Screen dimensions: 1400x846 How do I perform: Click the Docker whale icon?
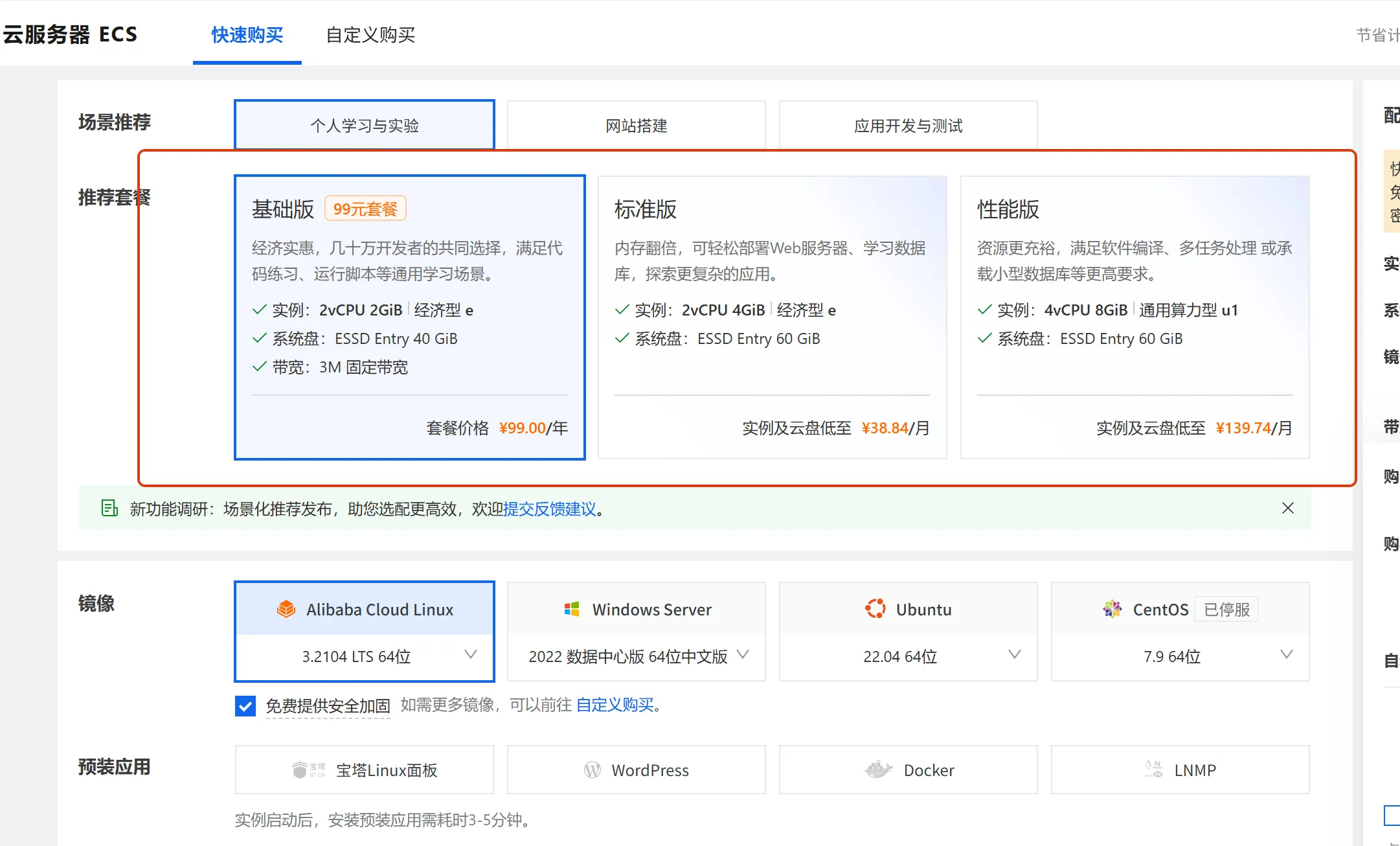tap(878, 770)
